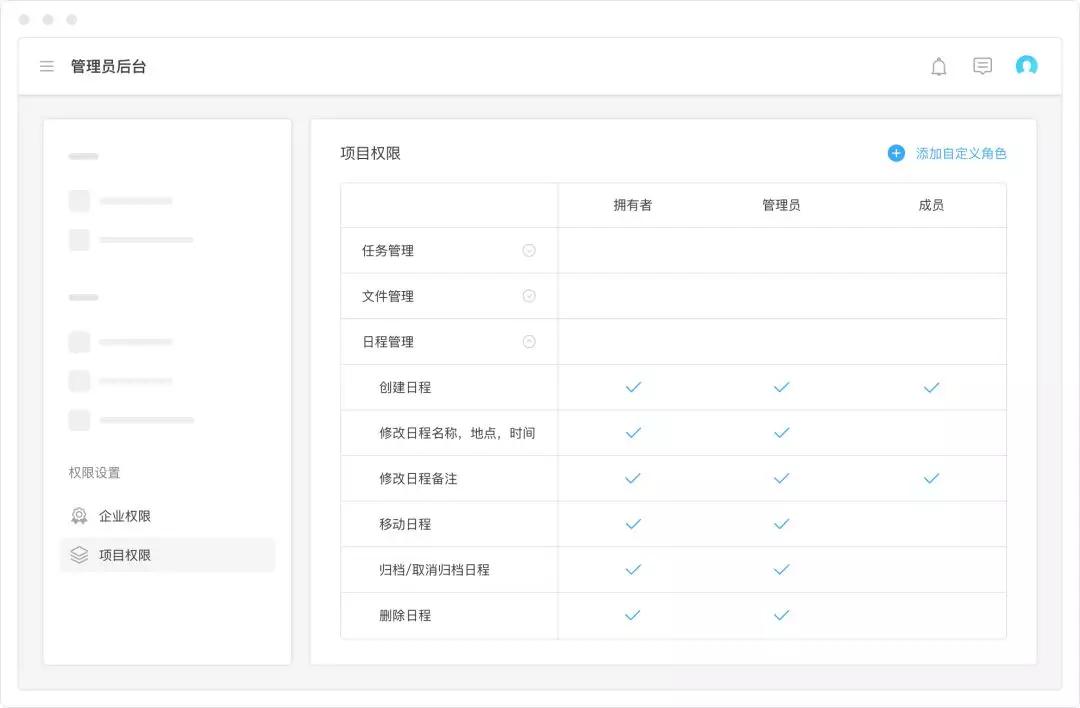The image size is (1080, 708).
Task: Click the 管理员 column header
Action: coord(781,205)
